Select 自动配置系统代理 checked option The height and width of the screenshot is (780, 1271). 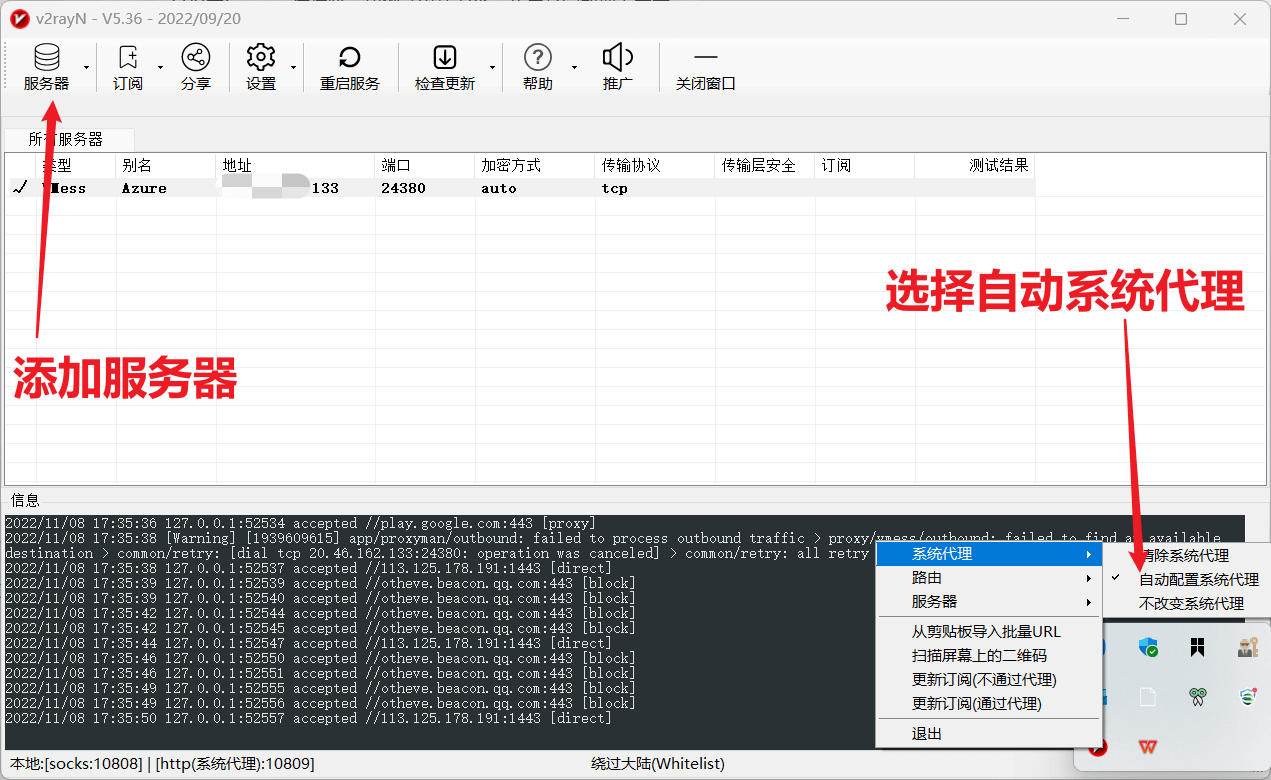tap(1198, 580)
